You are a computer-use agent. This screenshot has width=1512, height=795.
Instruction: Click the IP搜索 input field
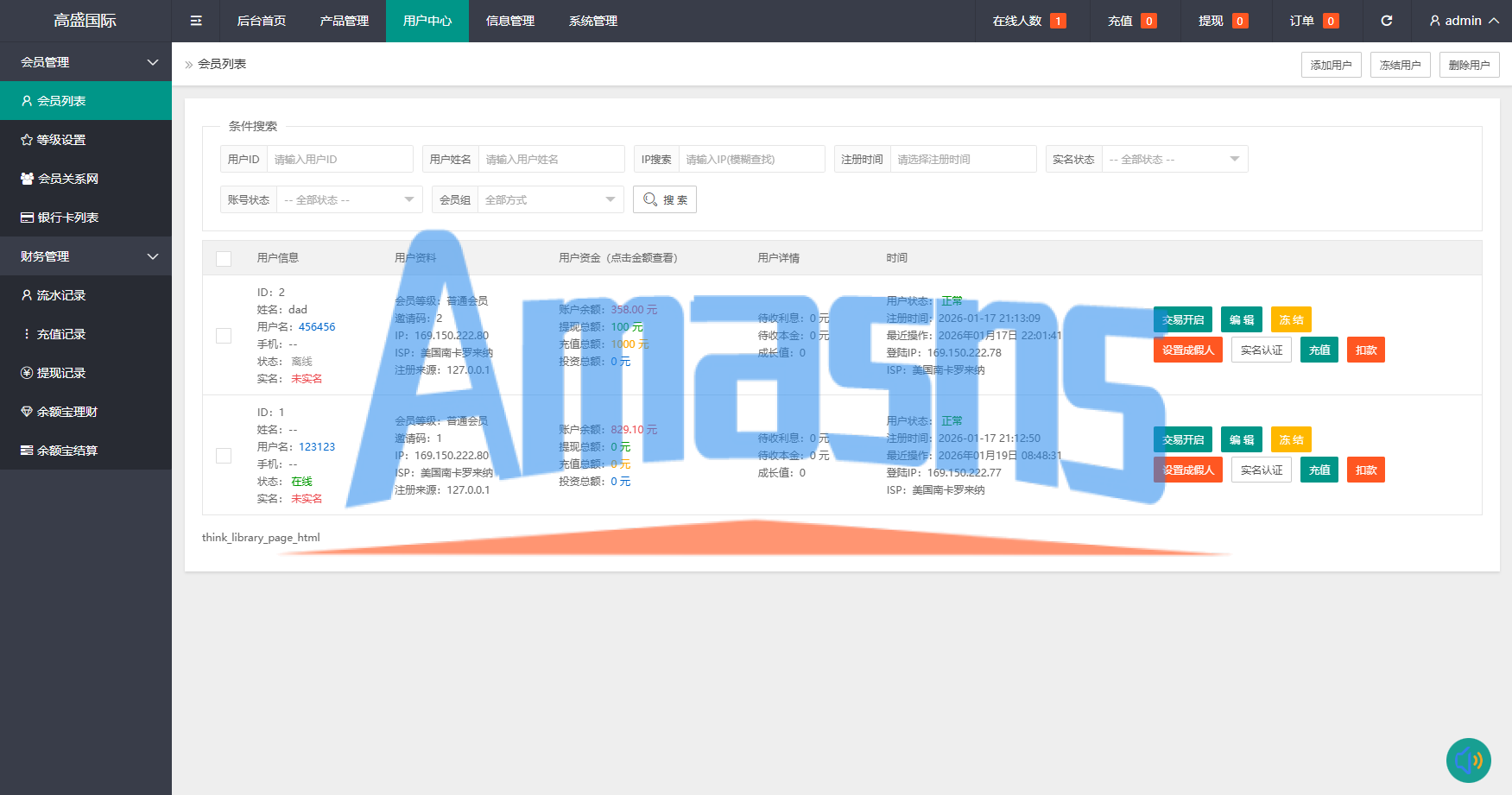(752, 159)
